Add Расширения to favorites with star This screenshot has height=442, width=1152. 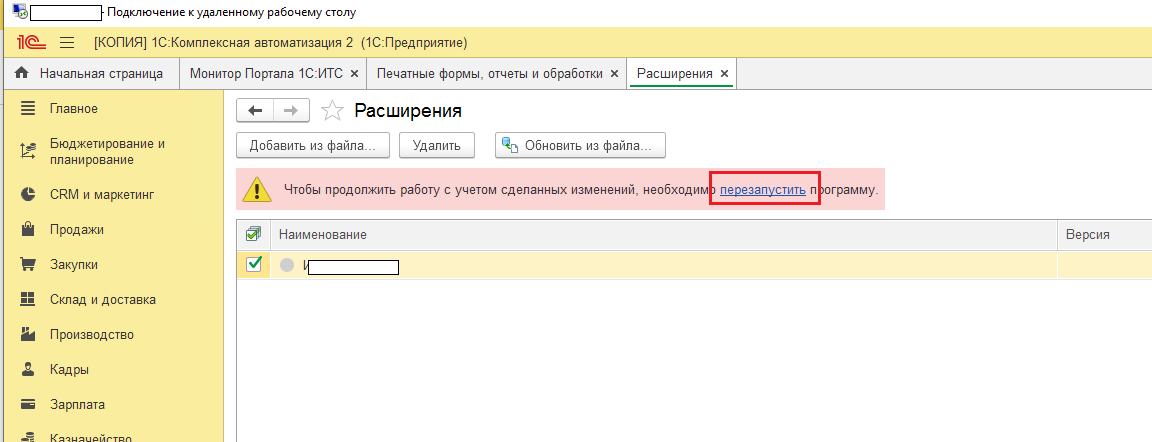(333, 111)
